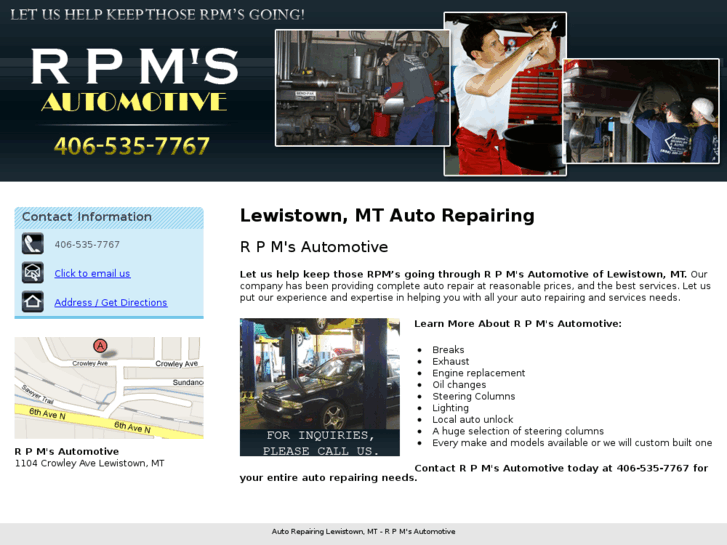
Task: Click the 'For inquiries, please call us' car image
Action: pos(320,387)
